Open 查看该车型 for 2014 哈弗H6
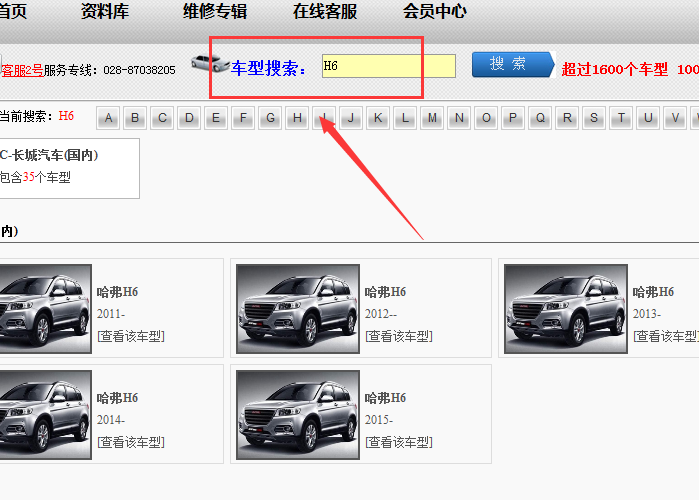This screenshot has height=500, width=699. [131, 442]
